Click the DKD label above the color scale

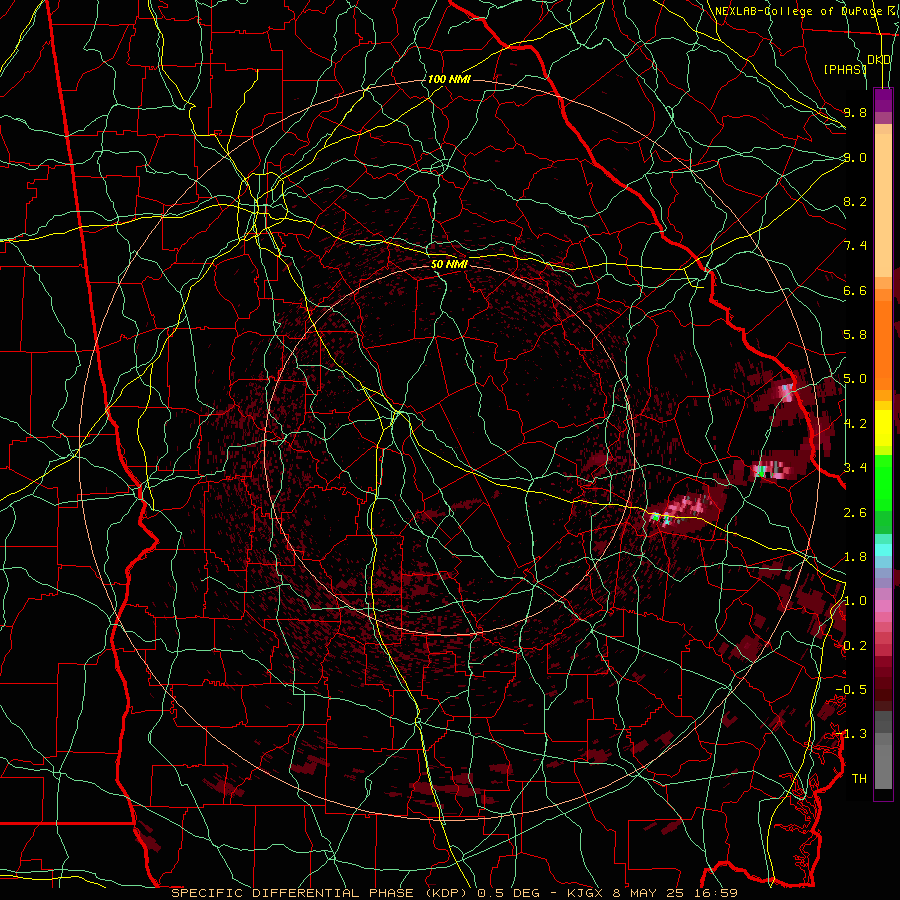[x=879, y=60]
